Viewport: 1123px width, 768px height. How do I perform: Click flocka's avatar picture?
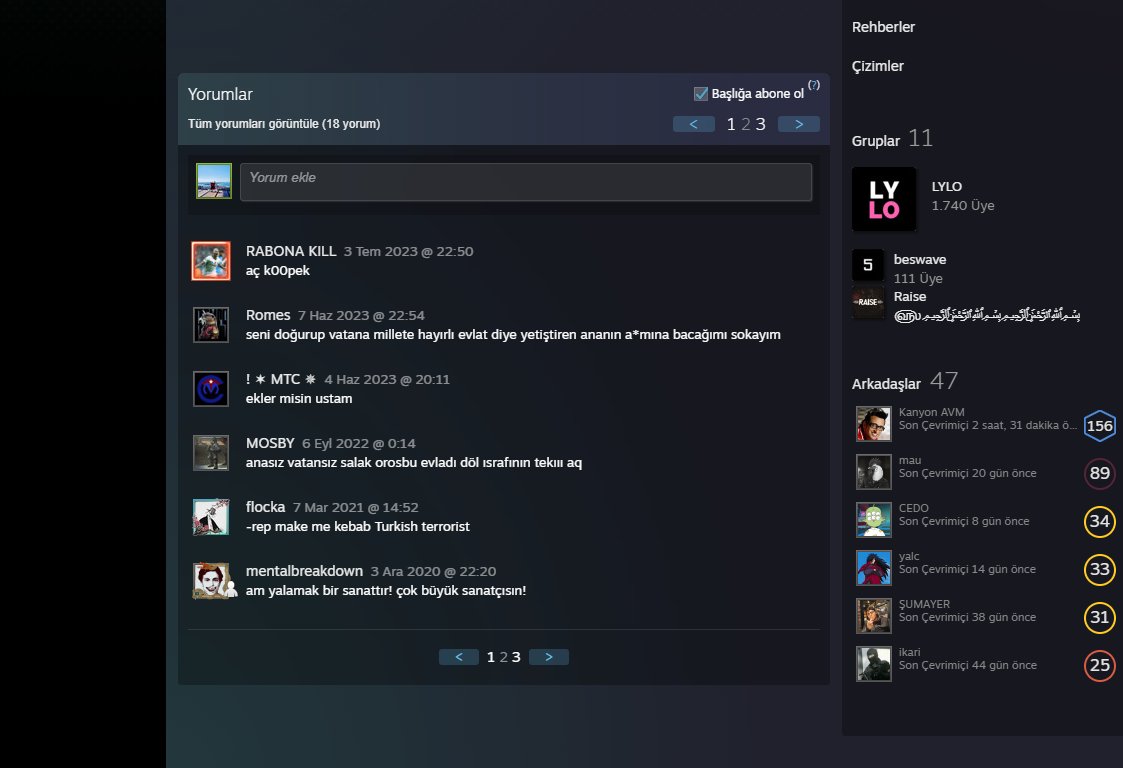(211, 517)
